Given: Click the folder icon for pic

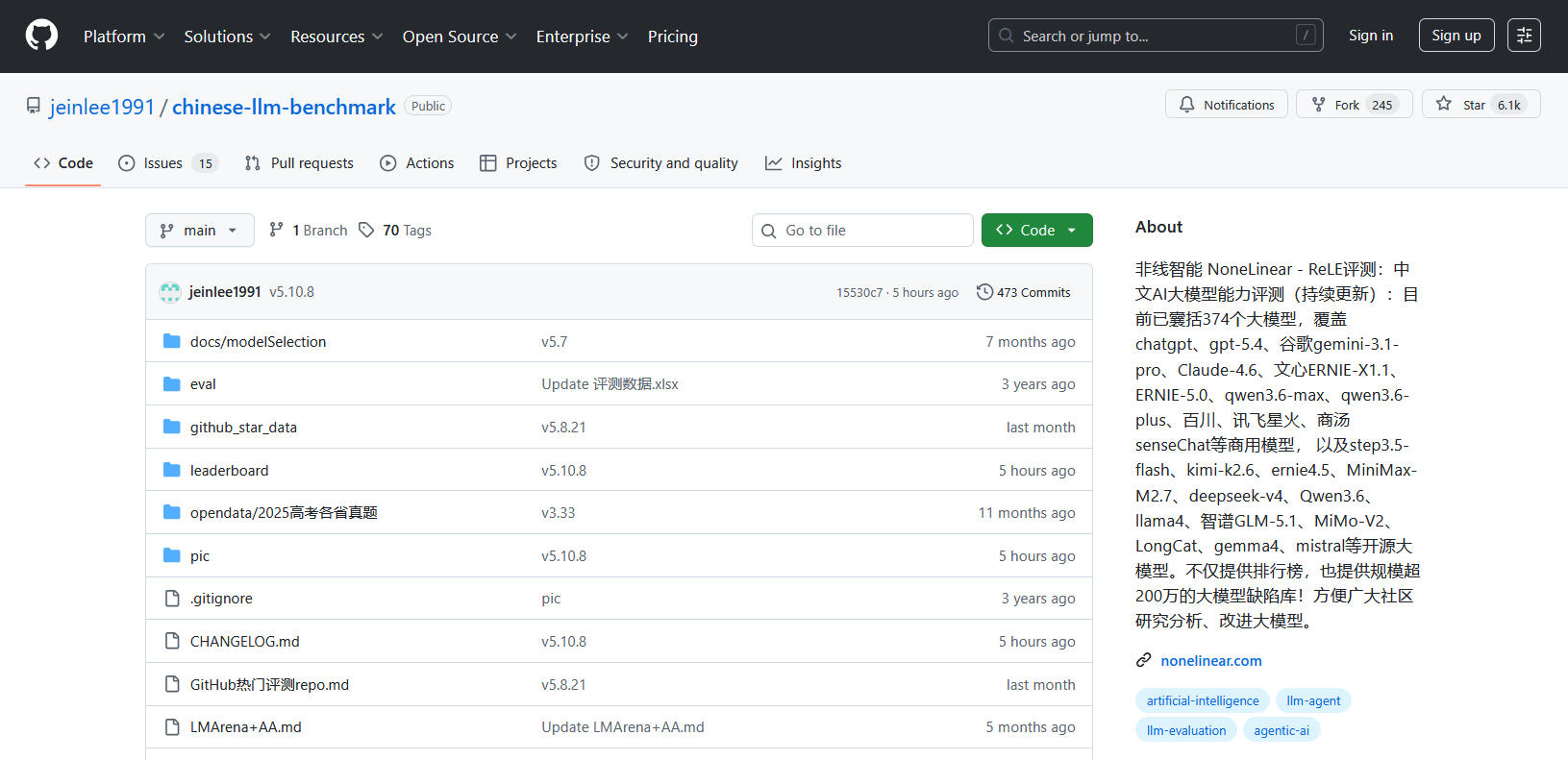Looking at the screenshot, I should pos(172,555).
